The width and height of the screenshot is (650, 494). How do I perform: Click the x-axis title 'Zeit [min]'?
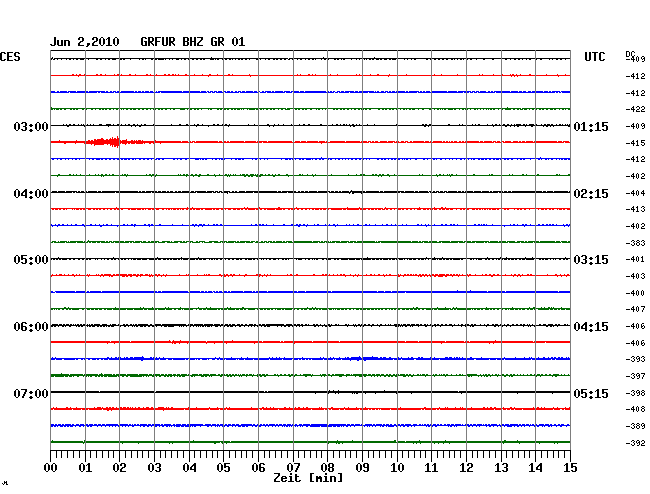pyautogui.click(x=308, y=478)
